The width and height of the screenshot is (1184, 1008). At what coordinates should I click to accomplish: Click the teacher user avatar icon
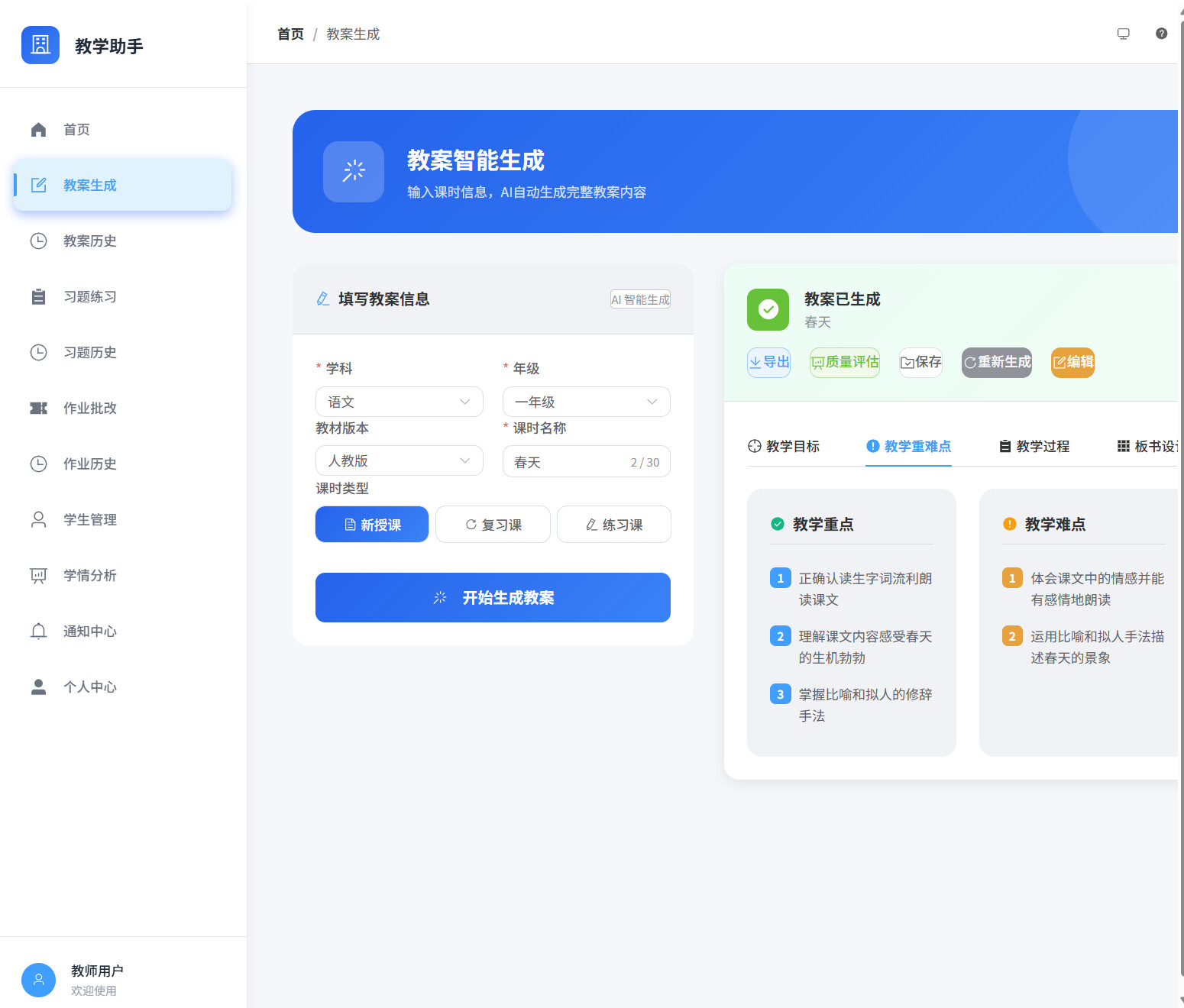pyautogui.click(x=38, y=980)
